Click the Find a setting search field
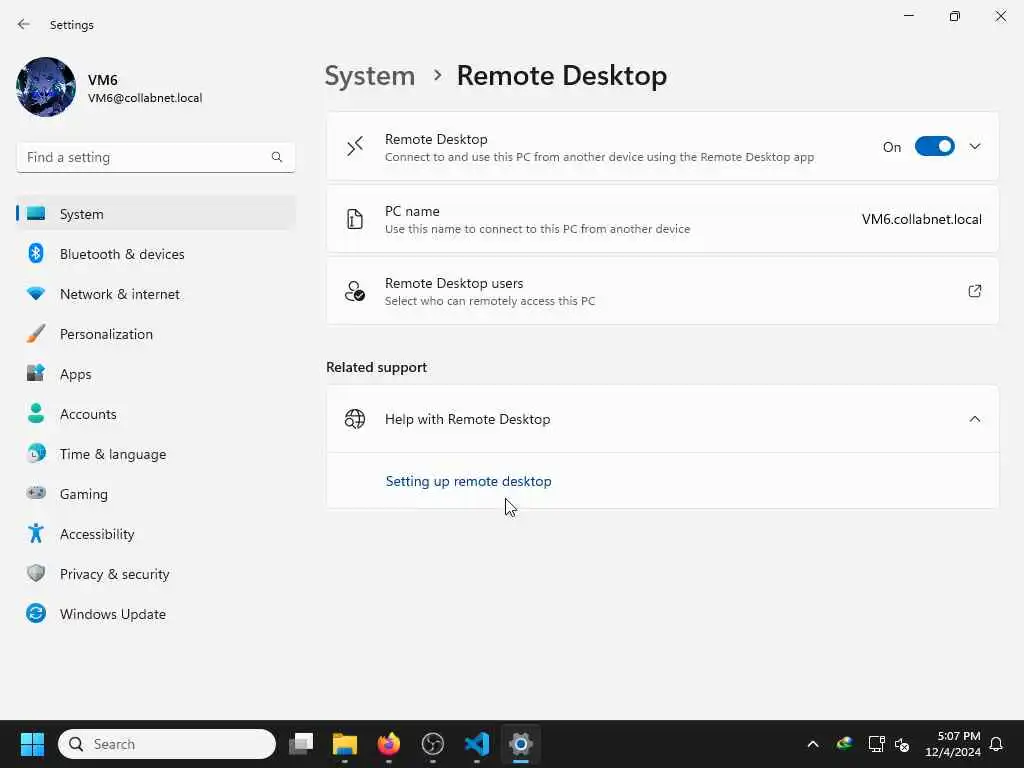Image resolution: width=1024 pixels, height=768 pixels. 155,157
